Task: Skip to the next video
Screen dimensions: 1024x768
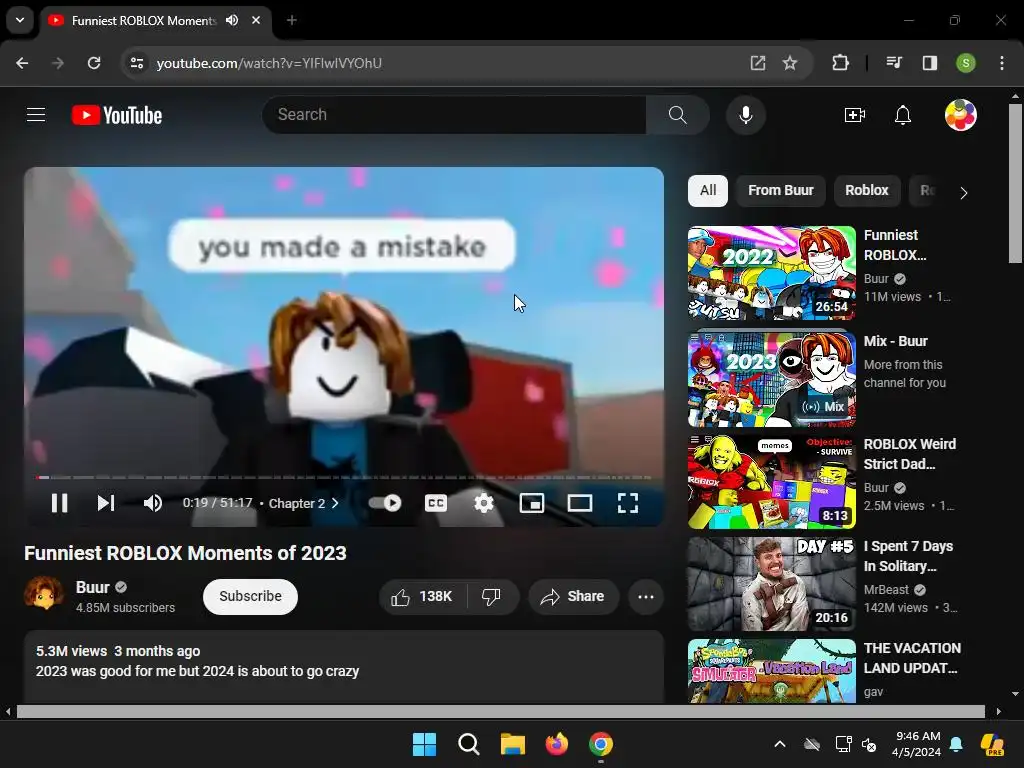Action: [x=106, y=503]
